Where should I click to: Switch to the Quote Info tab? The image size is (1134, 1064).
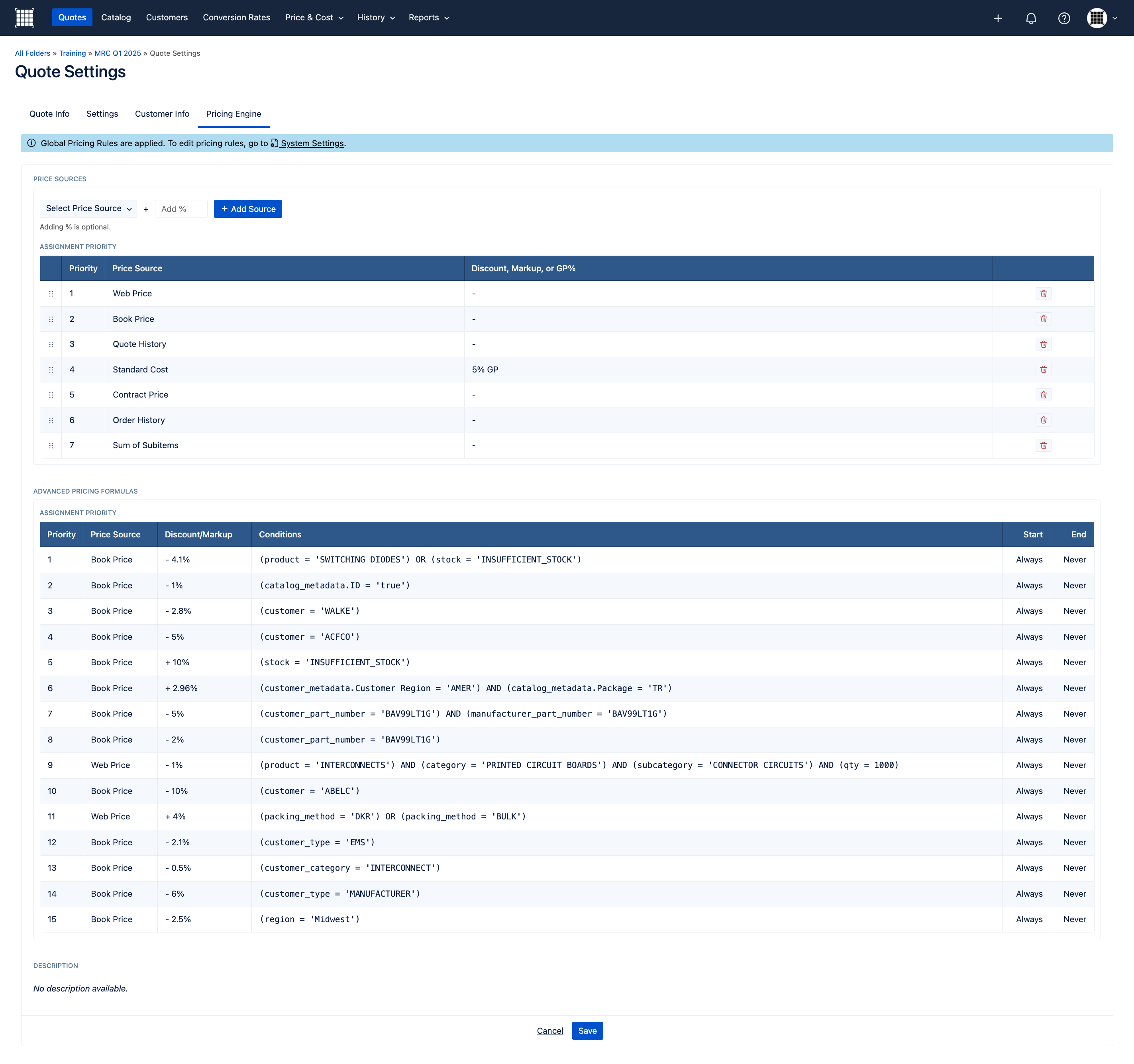tap(49, 114)
